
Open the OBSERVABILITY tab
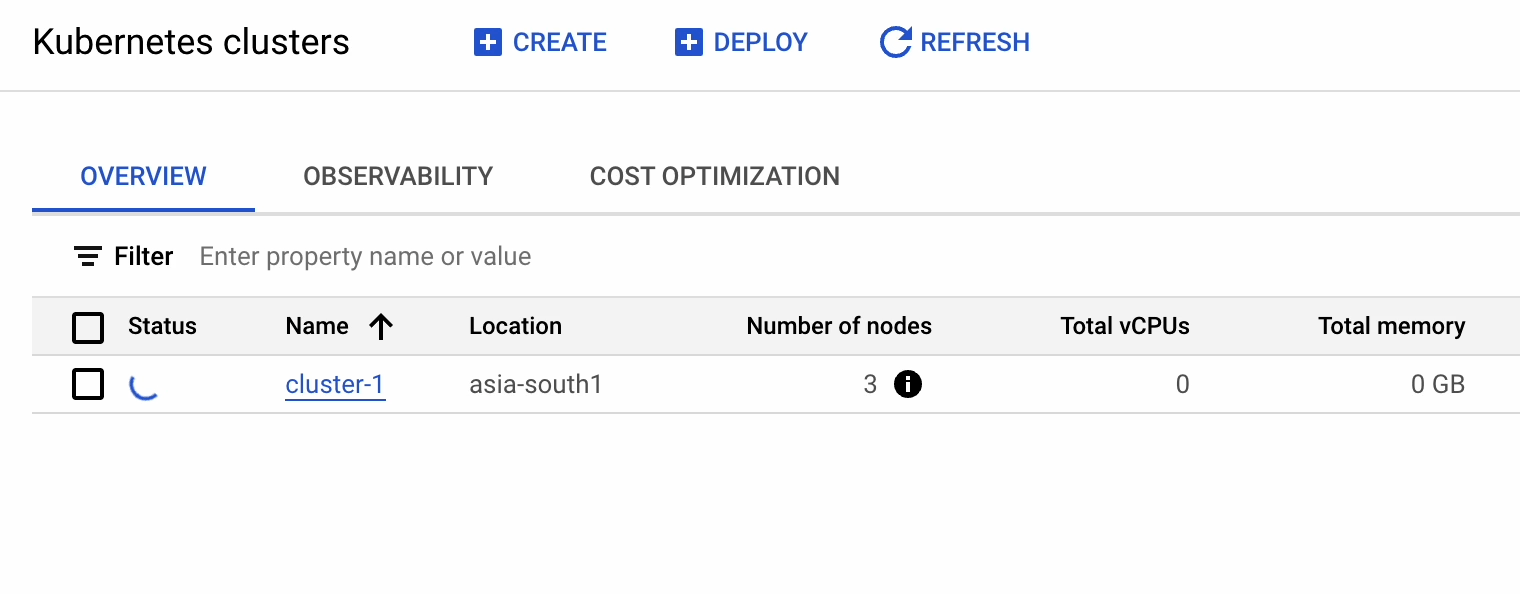coord(398,177)
